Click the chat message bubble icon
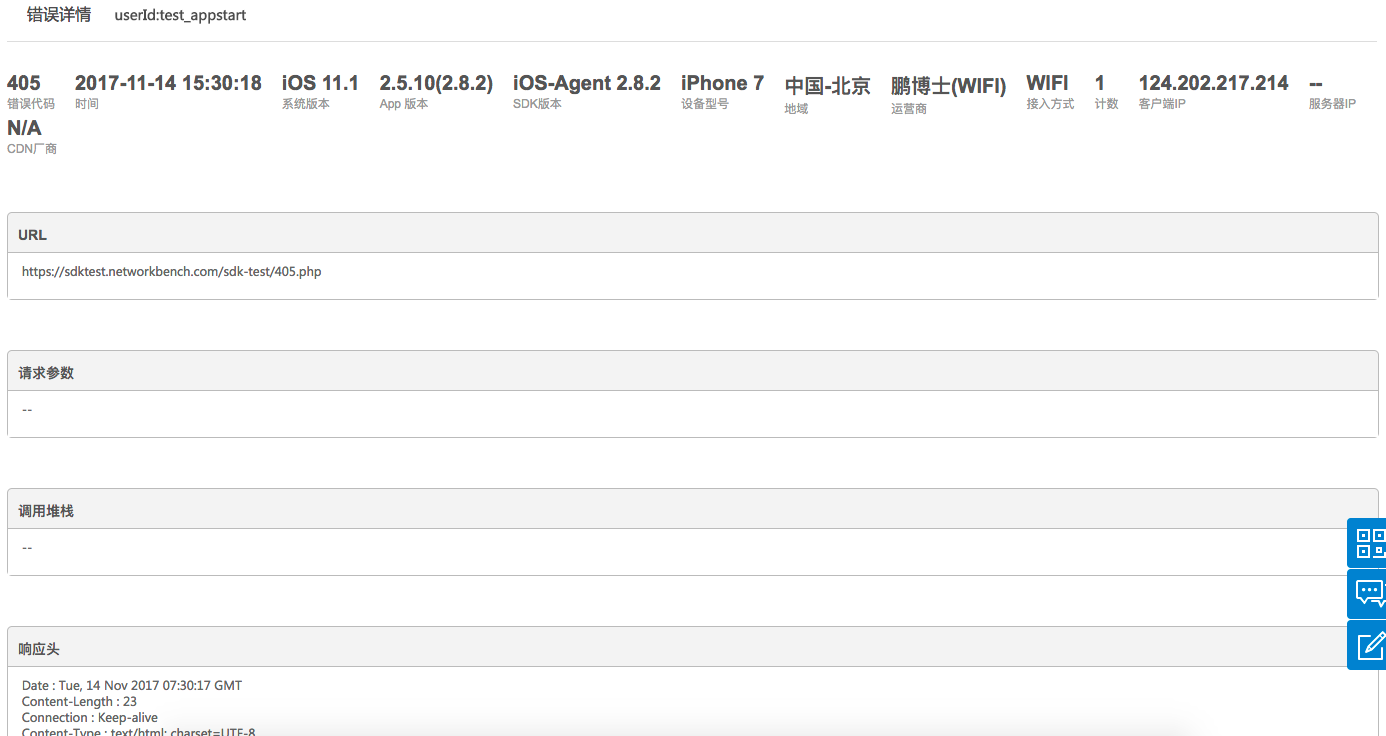This screenshot has width=1386, height=736. point(1368,593)
